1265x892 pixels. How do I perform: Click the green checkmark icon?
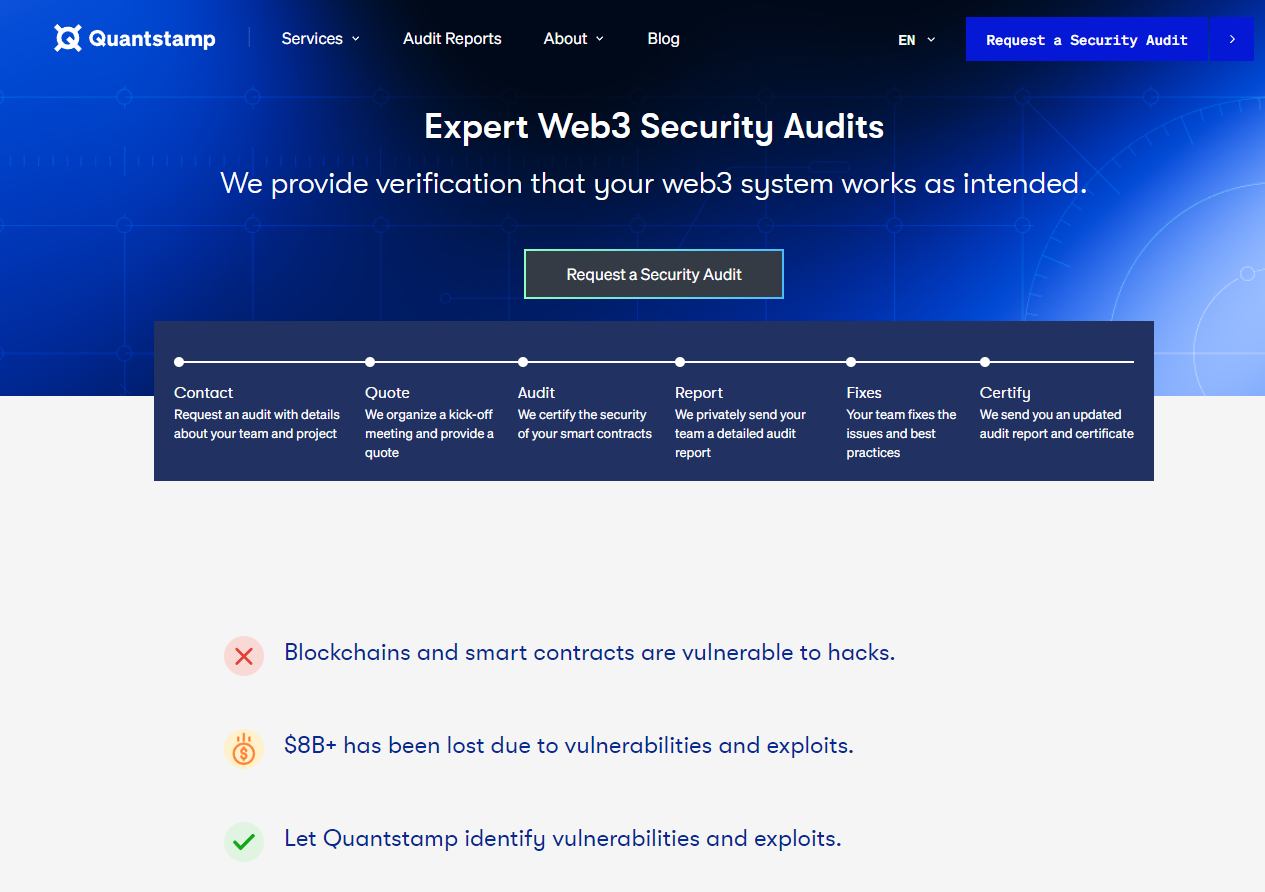(243, 842)
